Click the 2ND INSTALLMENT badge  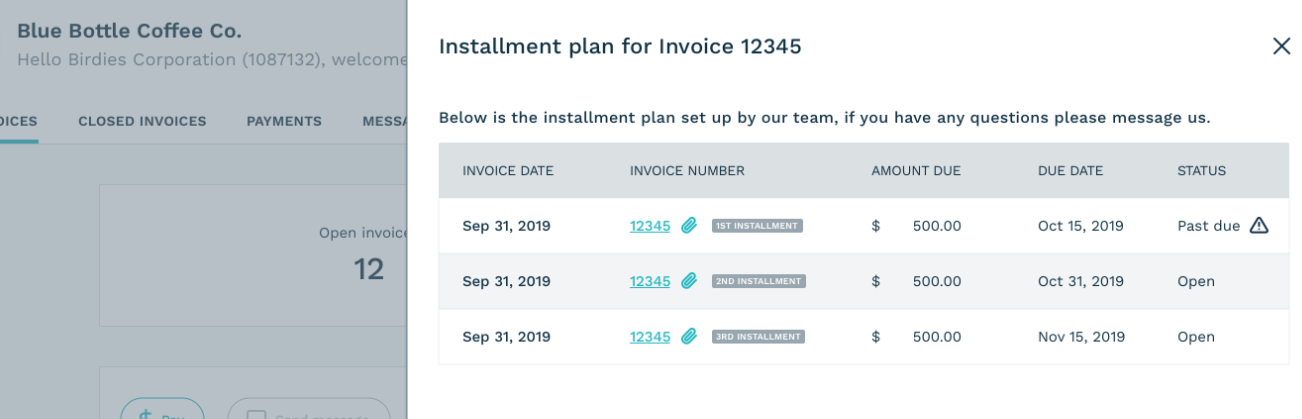[758, 281]
